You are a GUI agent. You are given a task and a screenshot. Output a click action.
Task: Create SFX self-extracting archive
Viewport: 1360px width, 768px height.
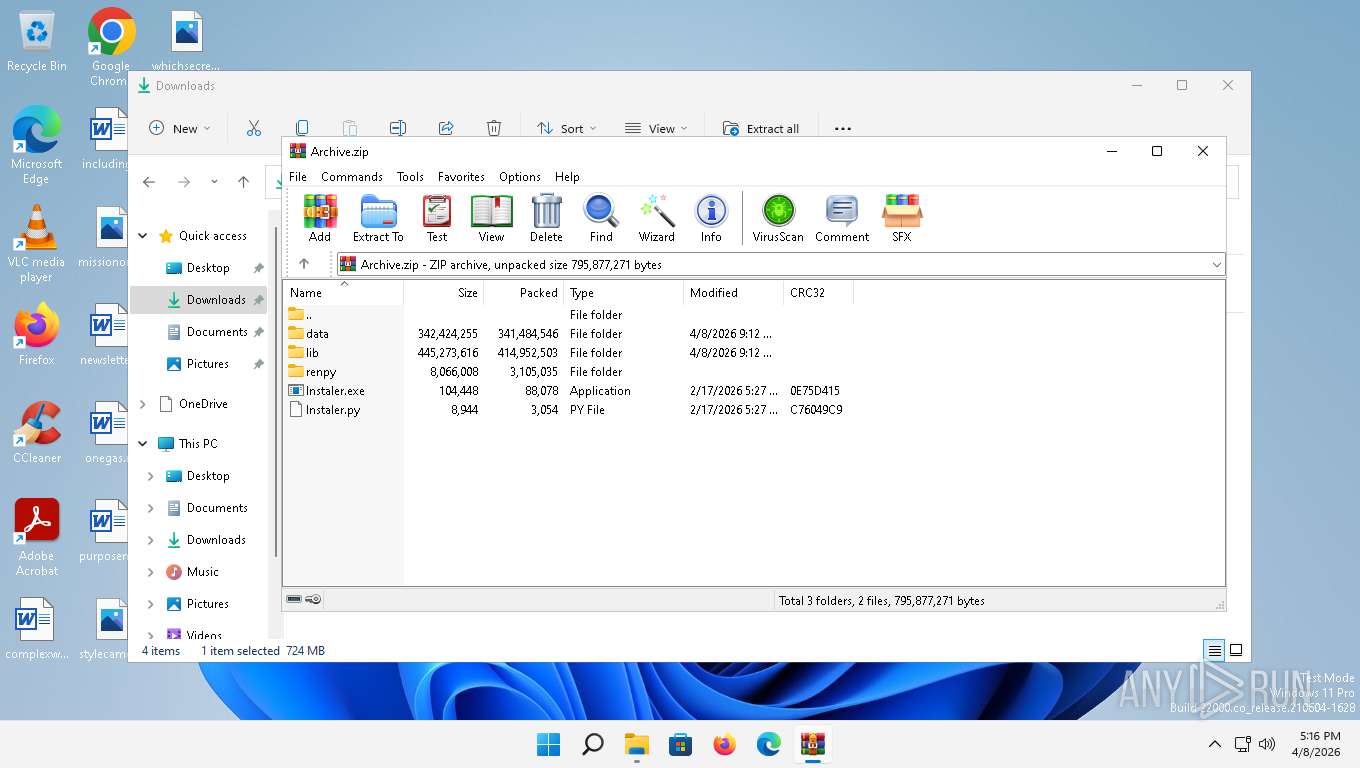pyautogui.click(x=902, y=218)
